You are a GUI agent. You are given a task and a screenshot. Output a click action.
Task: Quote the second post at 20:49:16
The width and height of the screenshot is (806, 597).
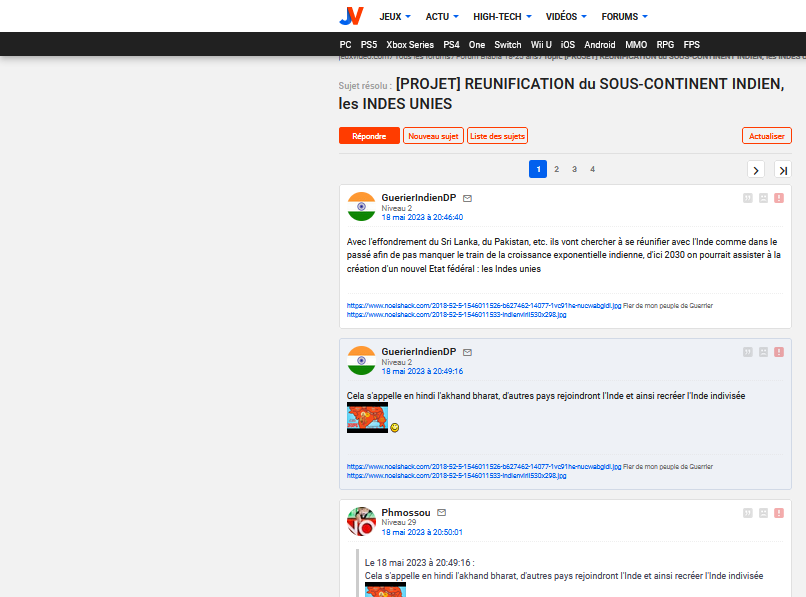point(747,352)
